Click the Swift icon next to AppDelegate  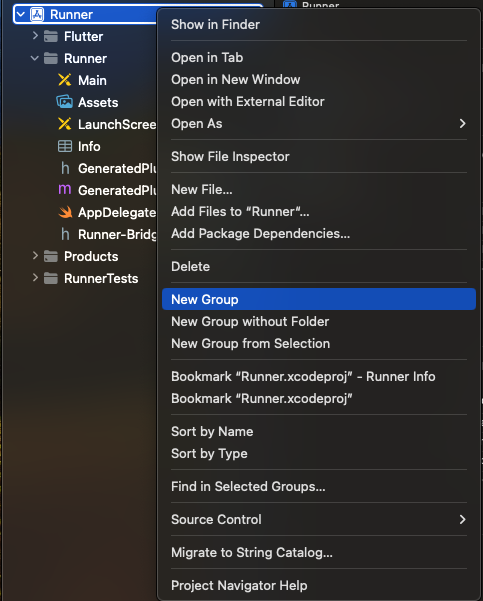(65, 212)
